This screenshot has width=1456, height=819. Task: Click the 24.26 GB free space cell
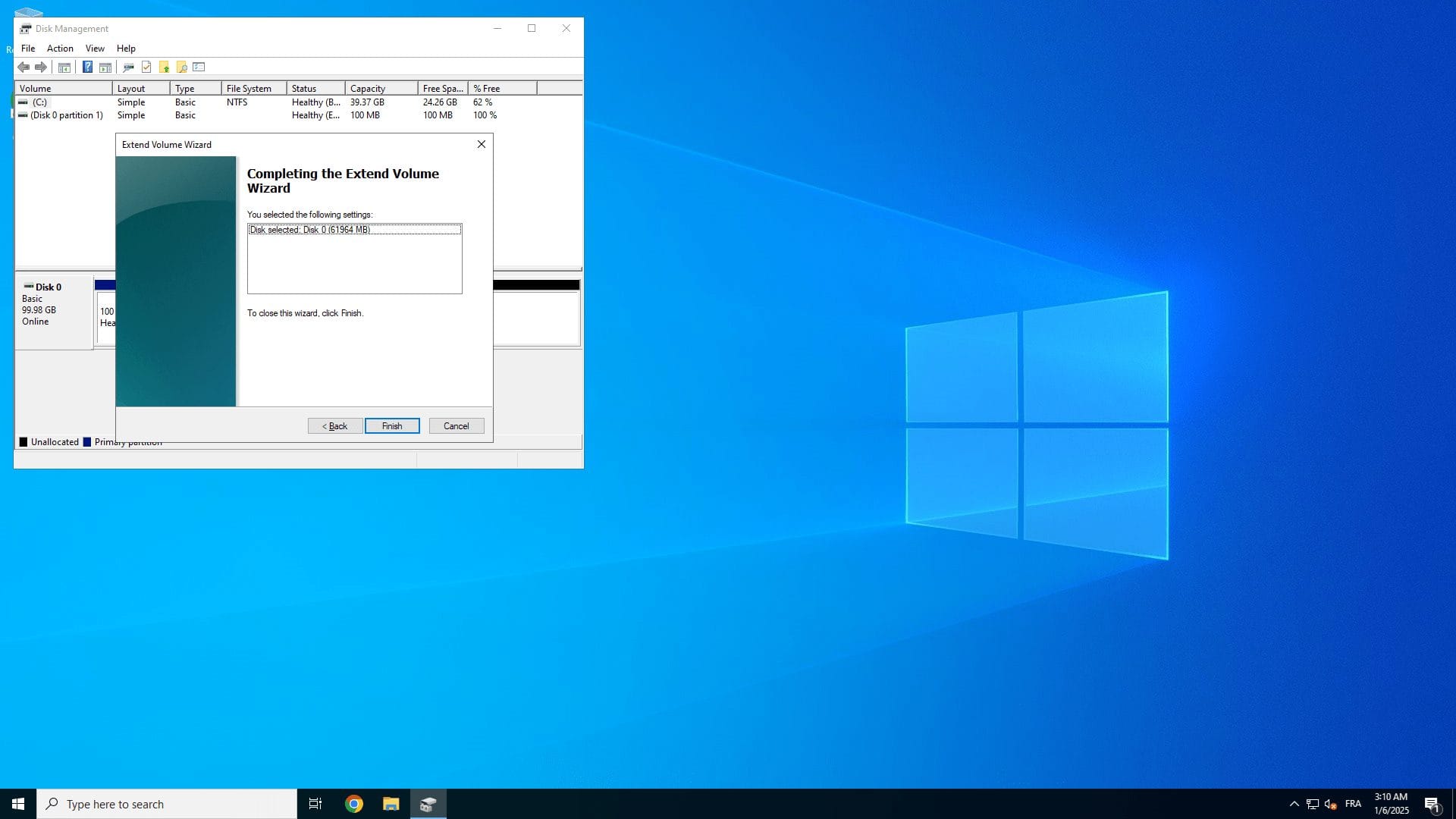(440, 102)
